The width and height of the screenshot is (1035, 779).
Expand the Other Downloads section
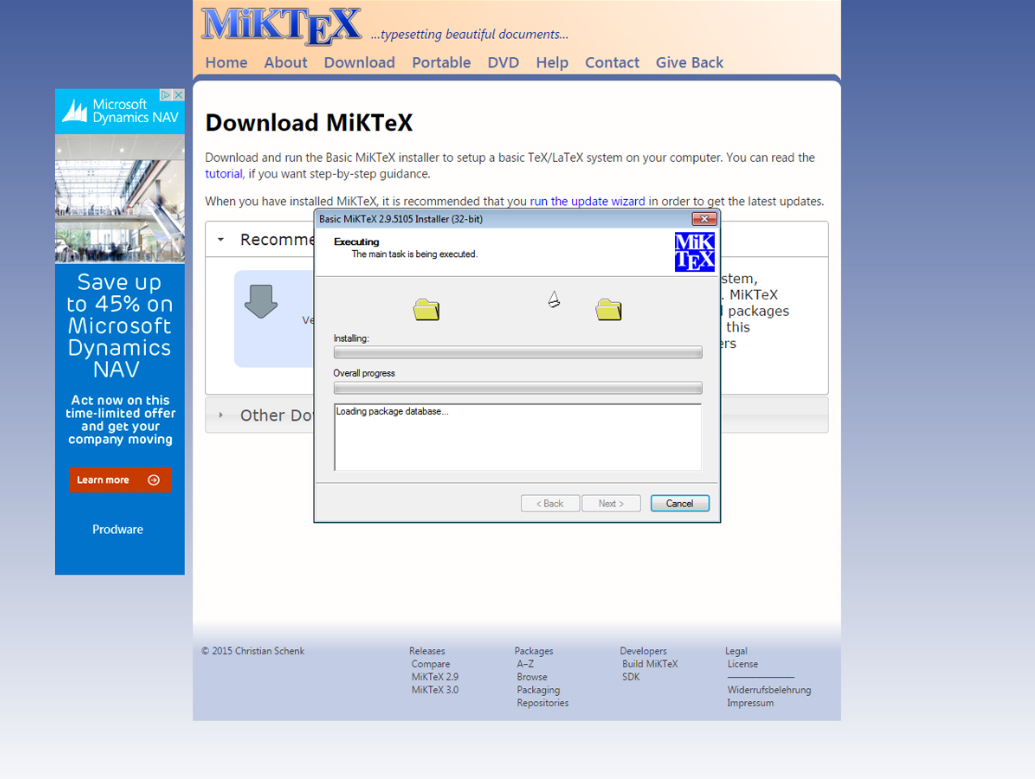coord(221,415)
